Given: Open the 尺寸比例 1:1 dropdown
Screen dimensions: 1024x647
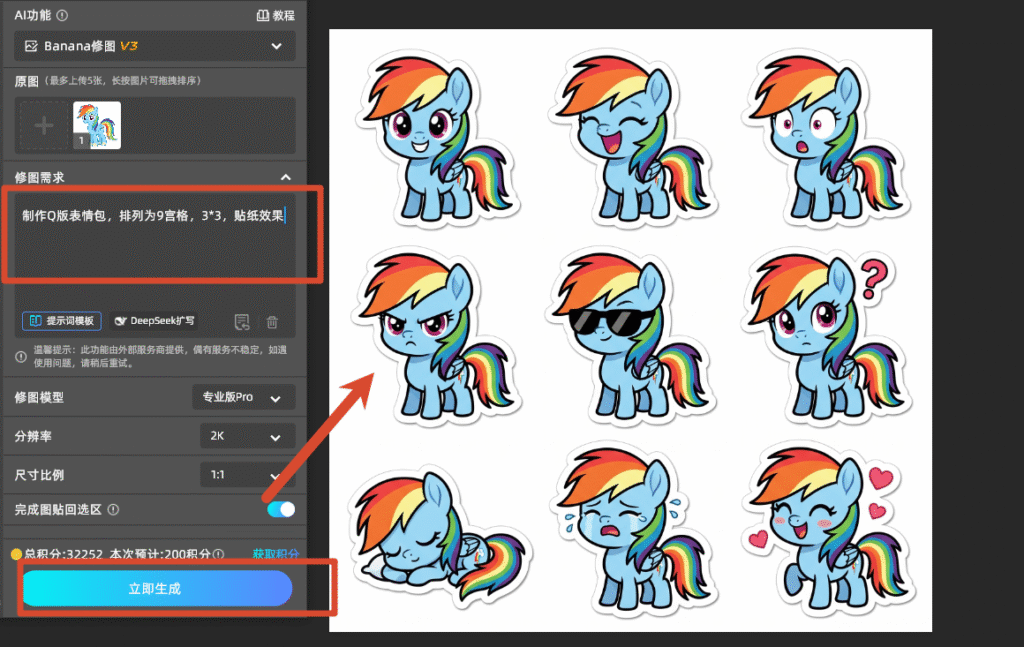Looking at the screenshot, I should (x=248, y=475).
